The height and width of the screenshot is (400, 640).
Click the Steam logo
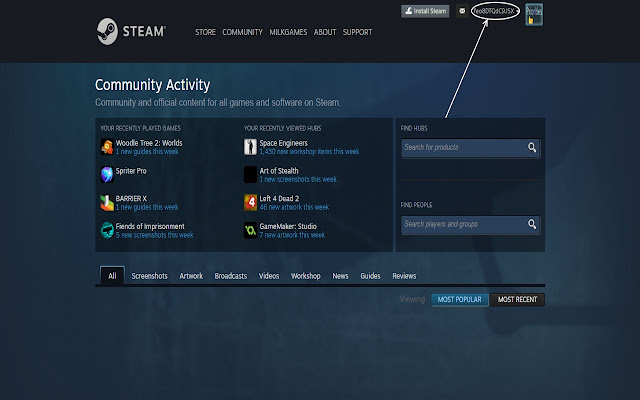(x=131, y=31)
